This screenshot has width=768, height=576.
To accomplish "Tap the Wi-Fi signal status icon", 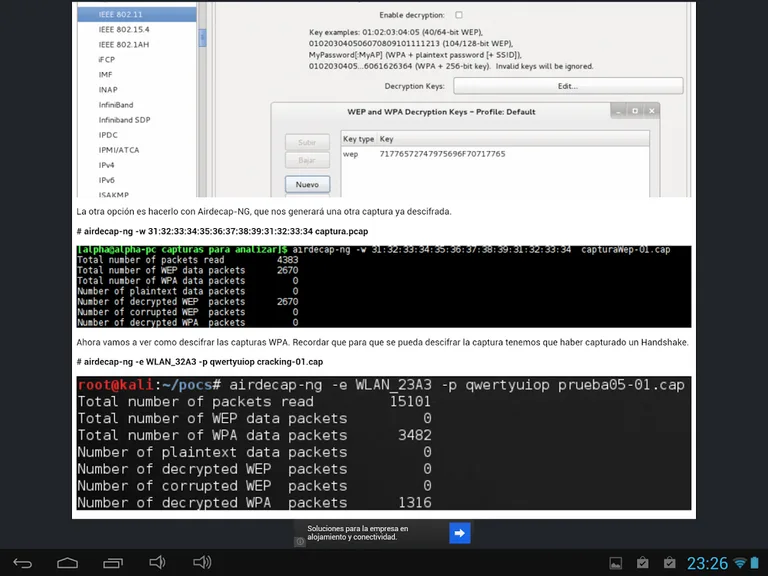I will (x=740, y=563).
